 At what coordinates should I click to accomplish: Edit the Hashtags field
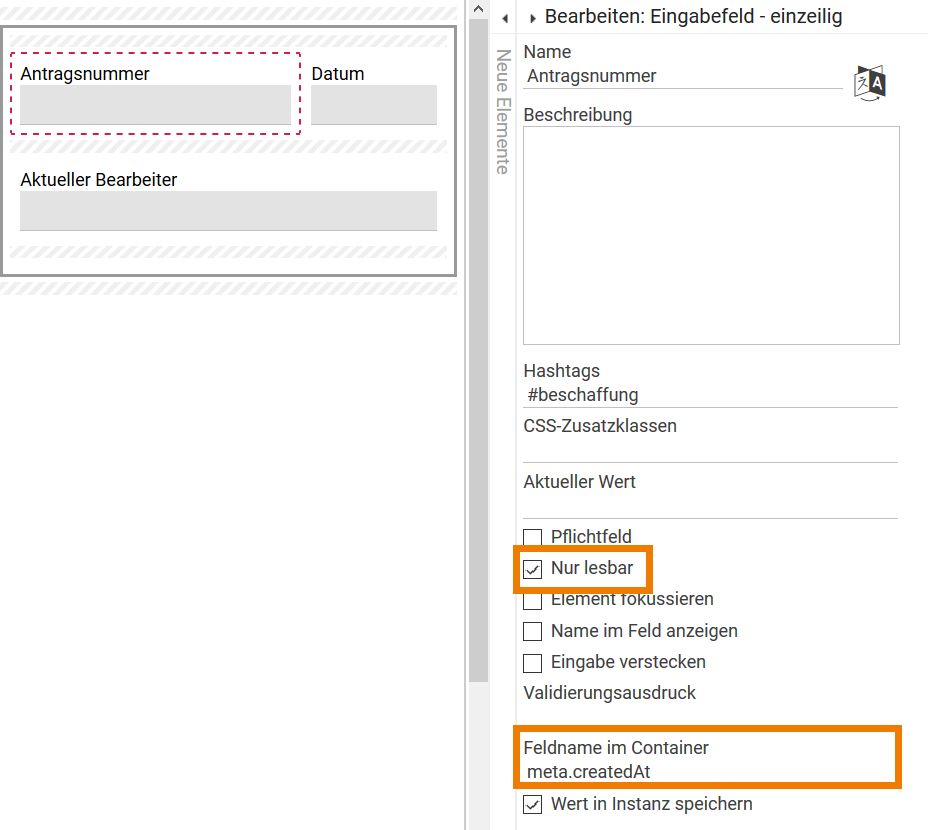tap(710, 395)
